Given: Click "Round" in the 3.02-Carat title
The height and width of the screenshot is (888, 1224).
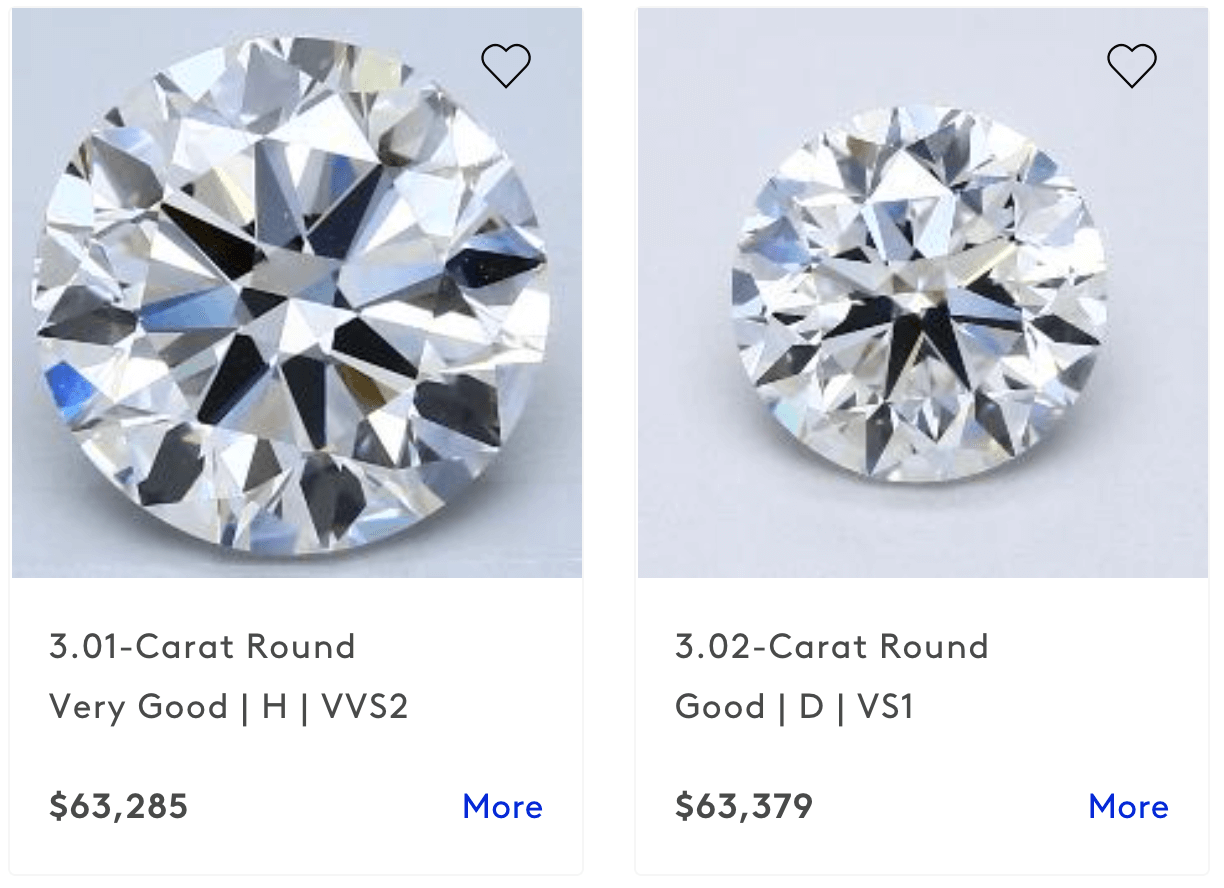Looking at the screenshot, I should pos(933,647).
